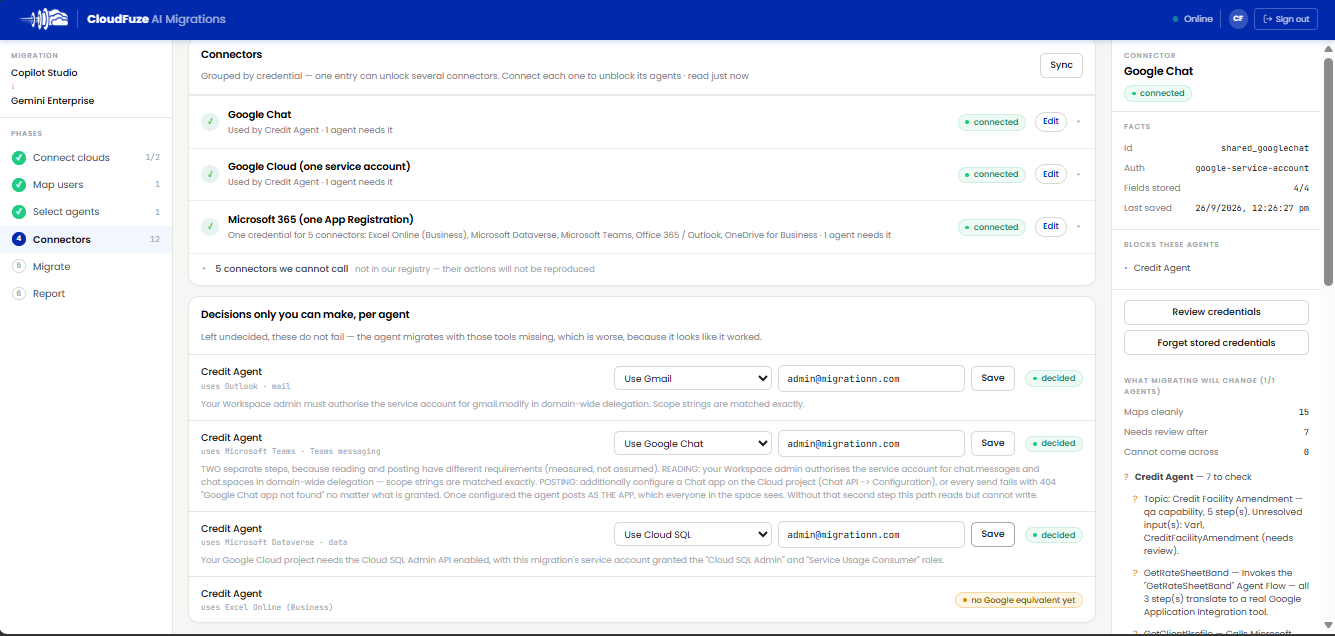The width and height of the screenshot is (1335, 636).
Task: Click the green check beside Map users
Action: (19, 185)
